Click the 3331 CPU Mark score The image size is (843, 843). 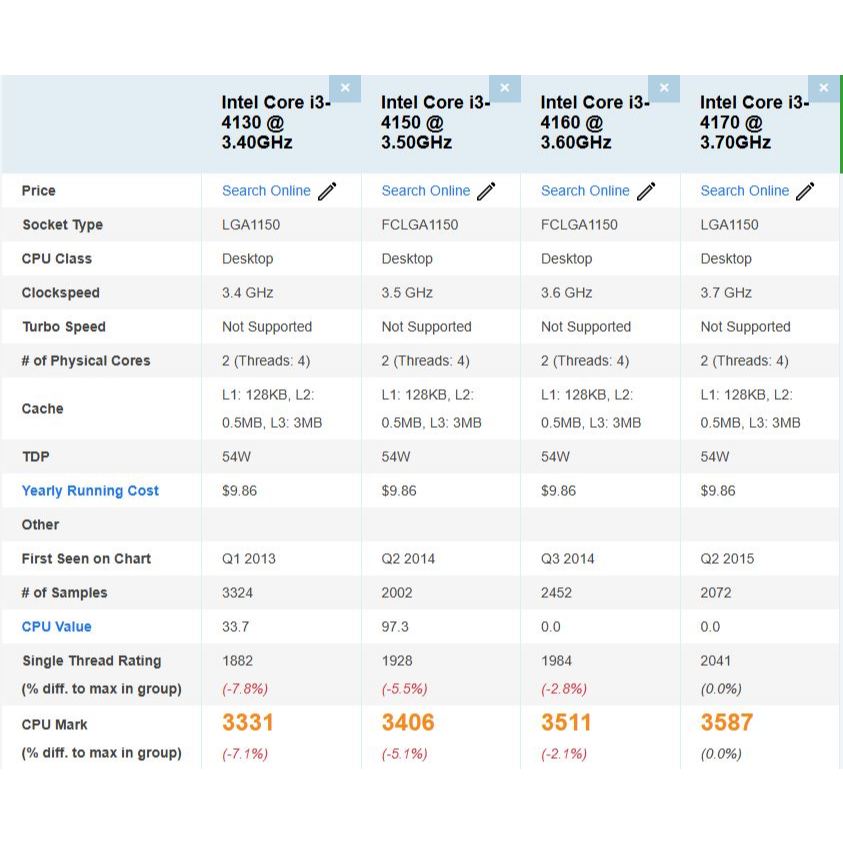[248, 723]
